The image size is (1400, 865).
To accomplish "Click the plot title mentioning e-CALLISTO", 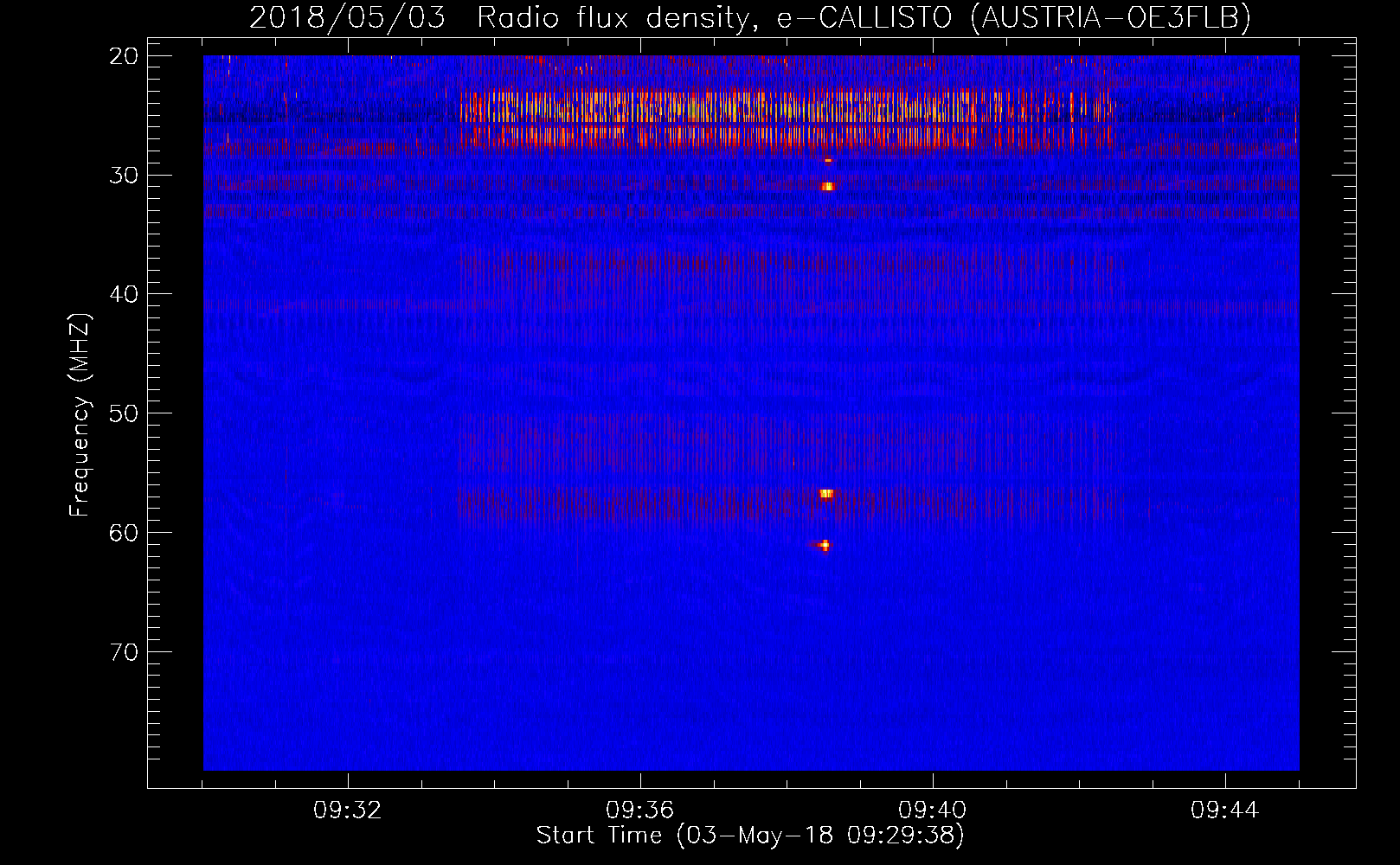I will [749, 16].
